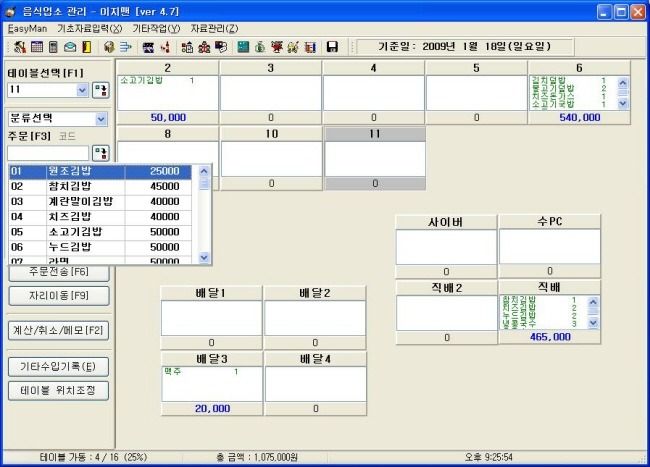
Task: Select item 06 누드김밥 in the list
Action: (100, 247)
